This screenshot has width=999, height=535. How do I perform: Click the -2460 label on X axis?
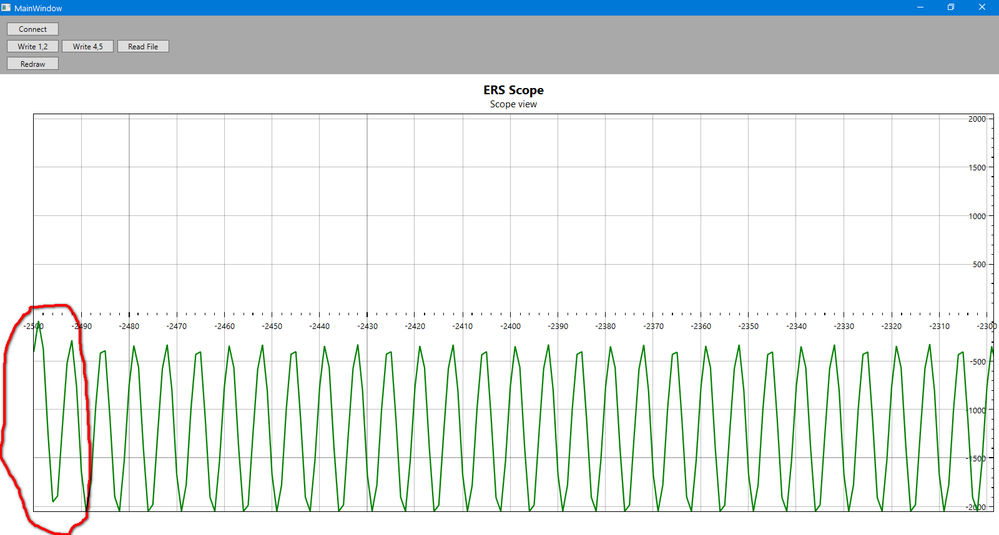click(224, 326)
